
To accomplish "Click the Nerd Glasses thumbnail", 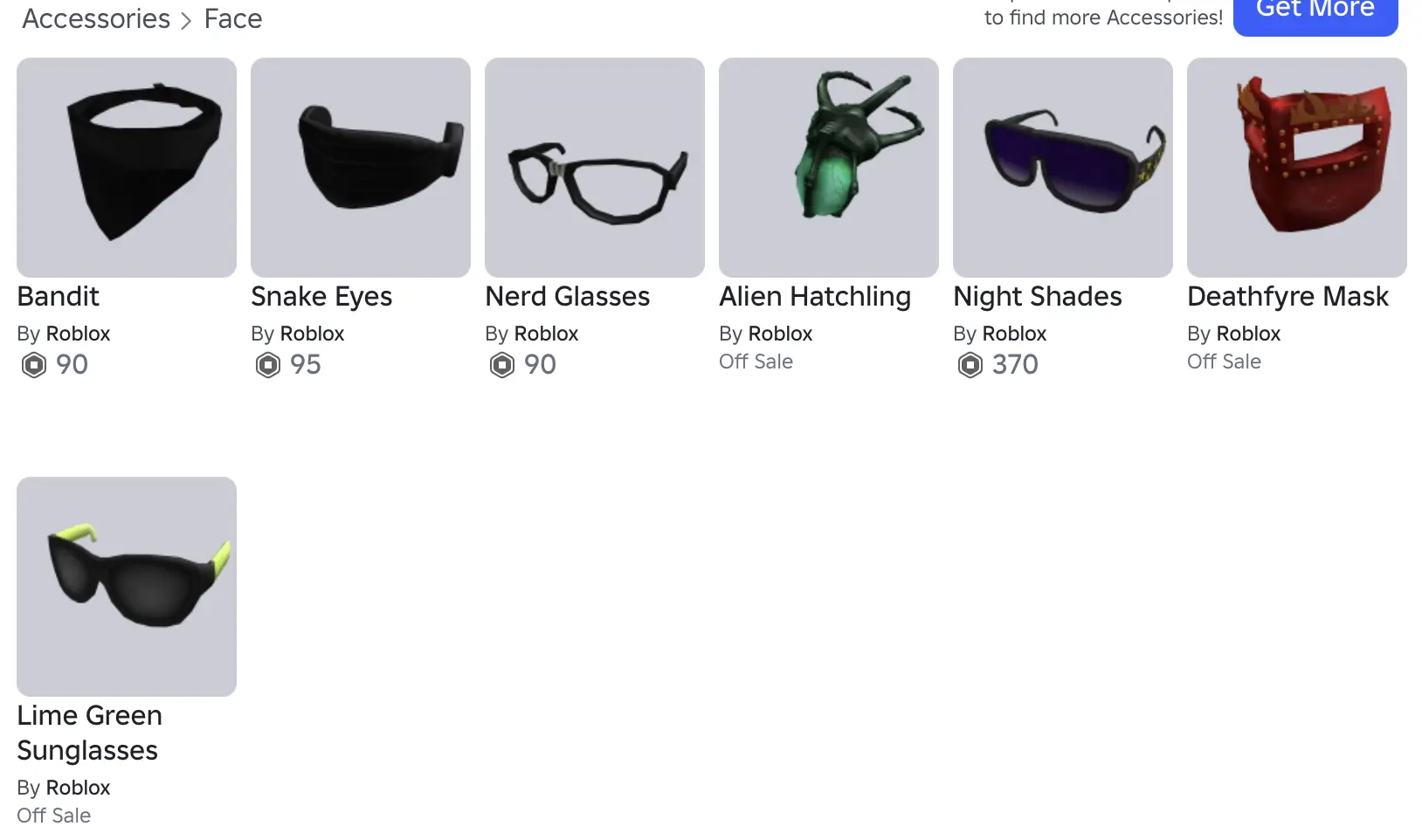I will [595, 168].
